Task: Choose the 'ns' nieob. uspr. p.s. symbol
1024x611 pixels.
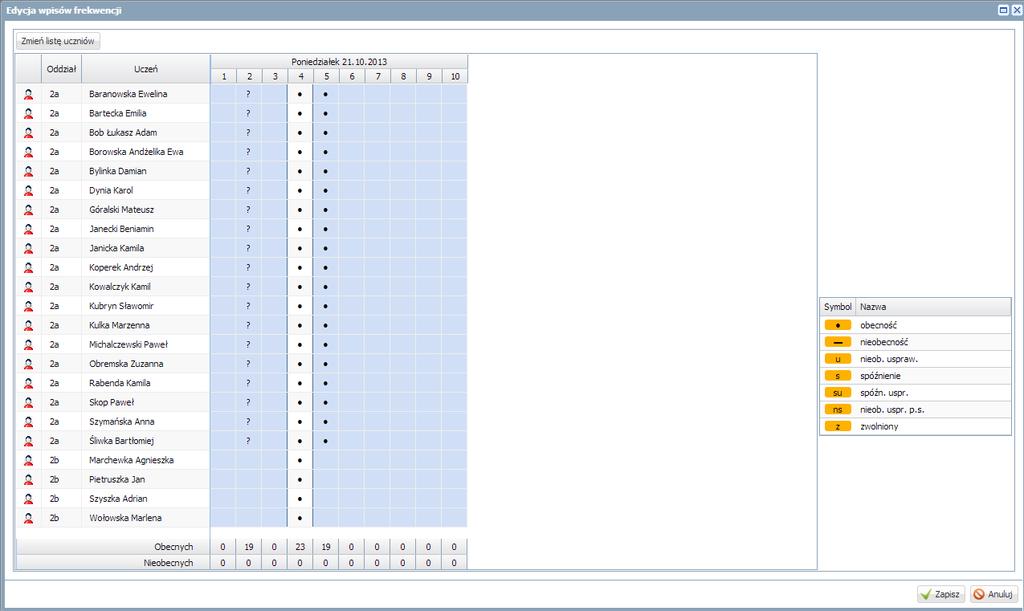Action: click(838, 410)
